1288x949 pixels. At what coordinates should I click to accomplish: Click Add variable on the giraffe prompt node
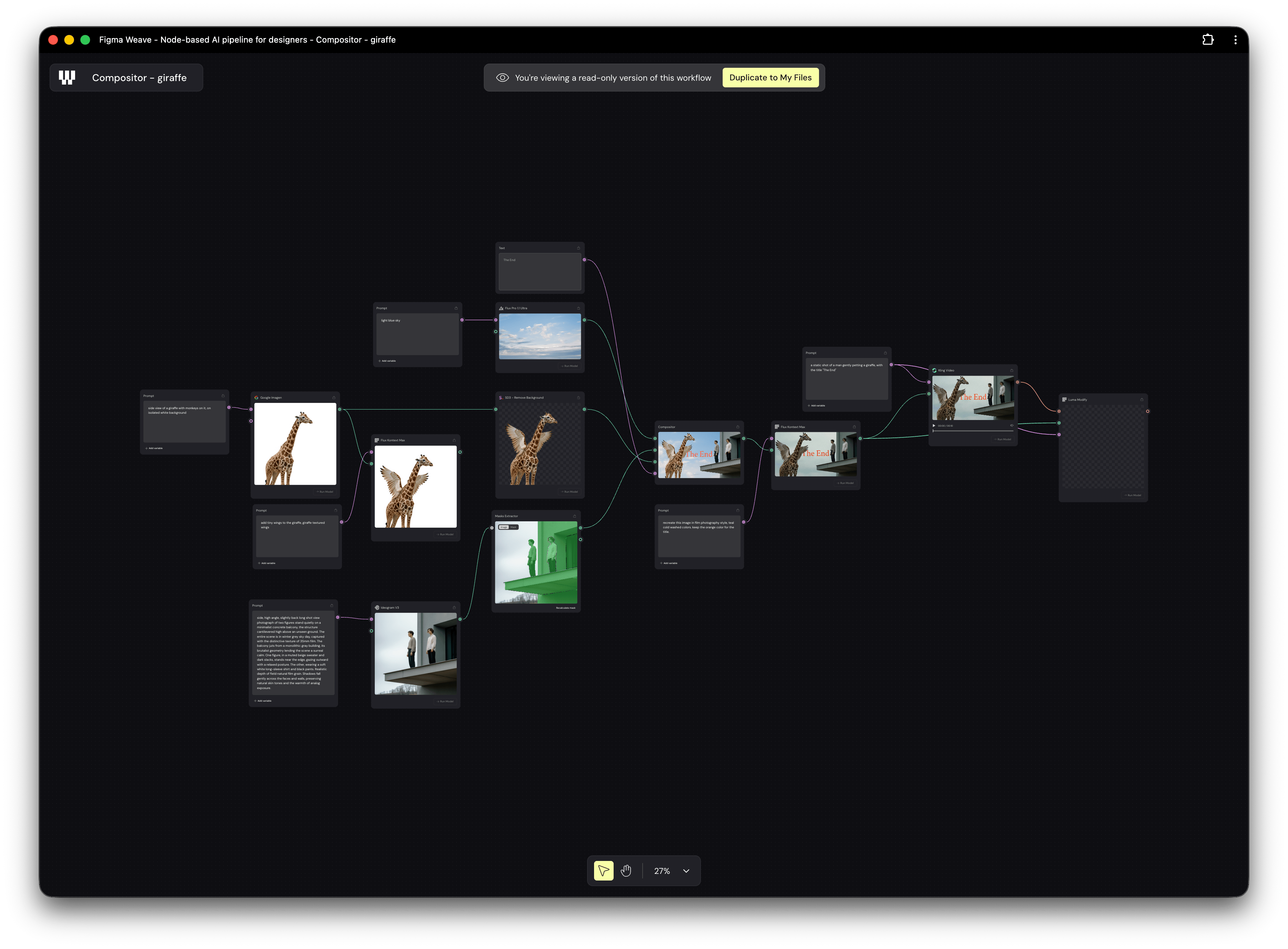[x=154, y=448]
